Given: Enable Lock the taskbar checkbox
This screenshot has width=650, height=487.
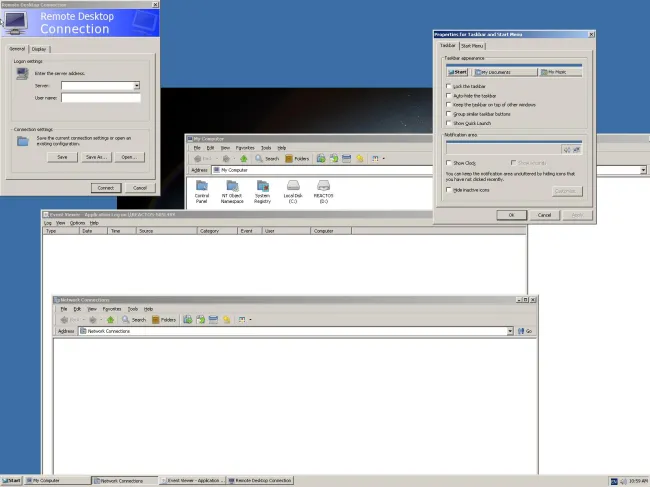Looking at the screenshot, I should point(449,86).
